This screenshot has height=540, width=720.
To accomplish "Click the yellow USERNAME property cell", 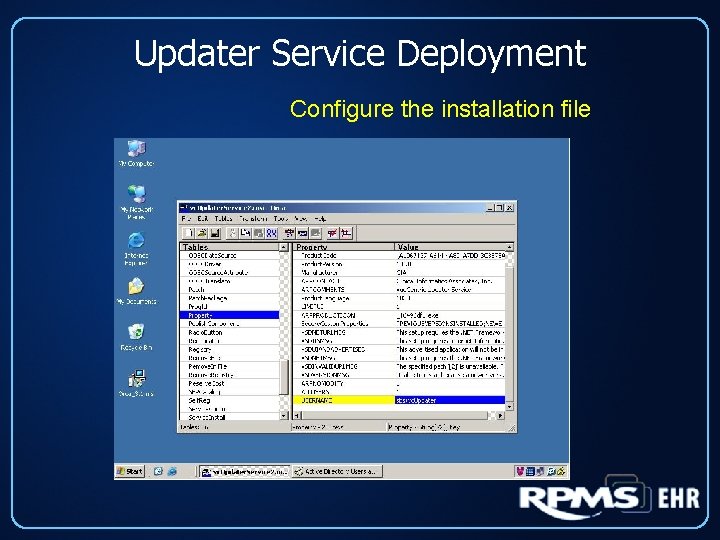I will click(x=343, y=400).
